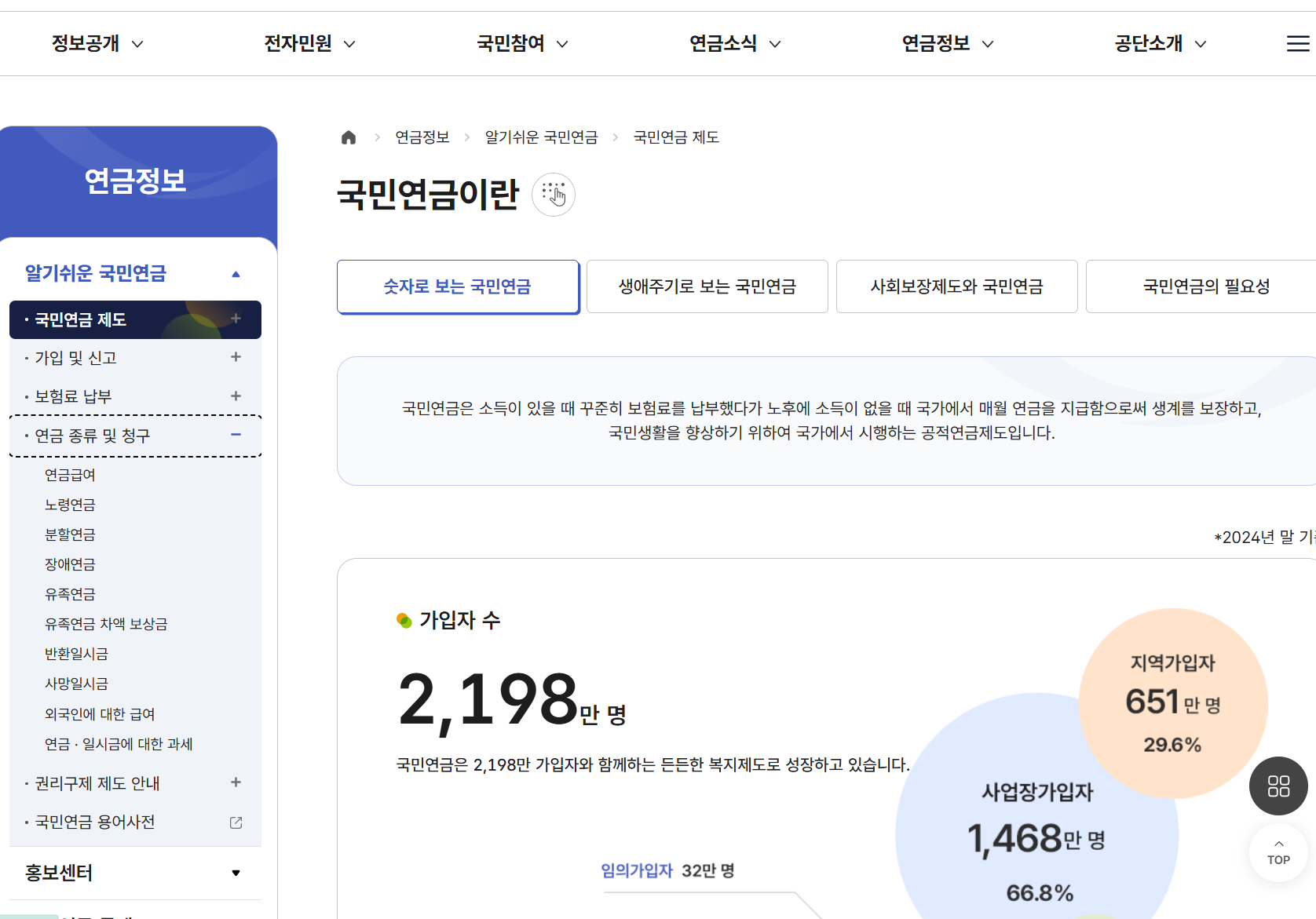Click the 임의가입자 label

[637, 870]
